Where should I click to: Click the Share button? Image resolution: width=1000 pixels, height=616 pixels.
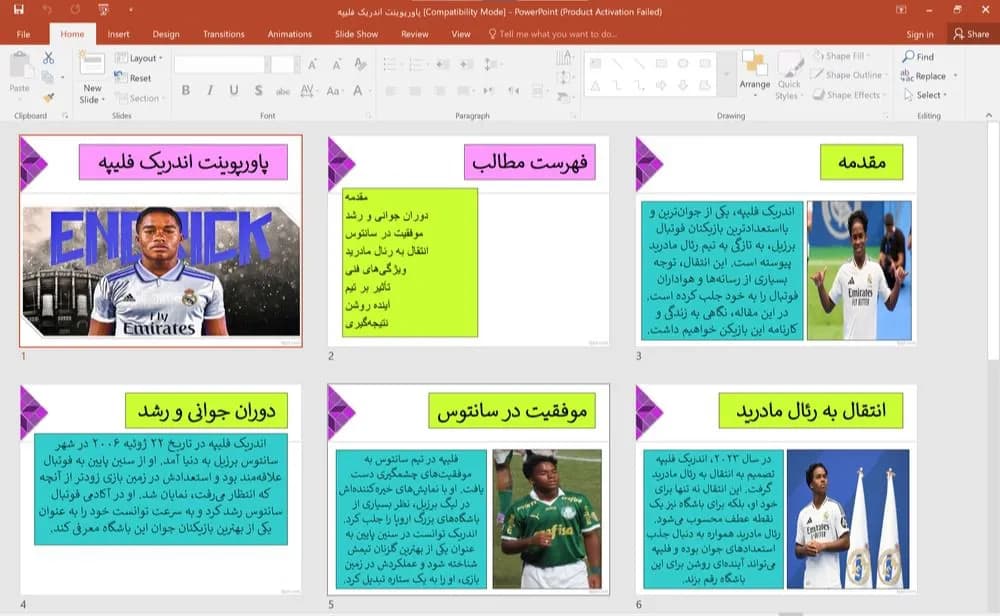[x=971, y=34]
